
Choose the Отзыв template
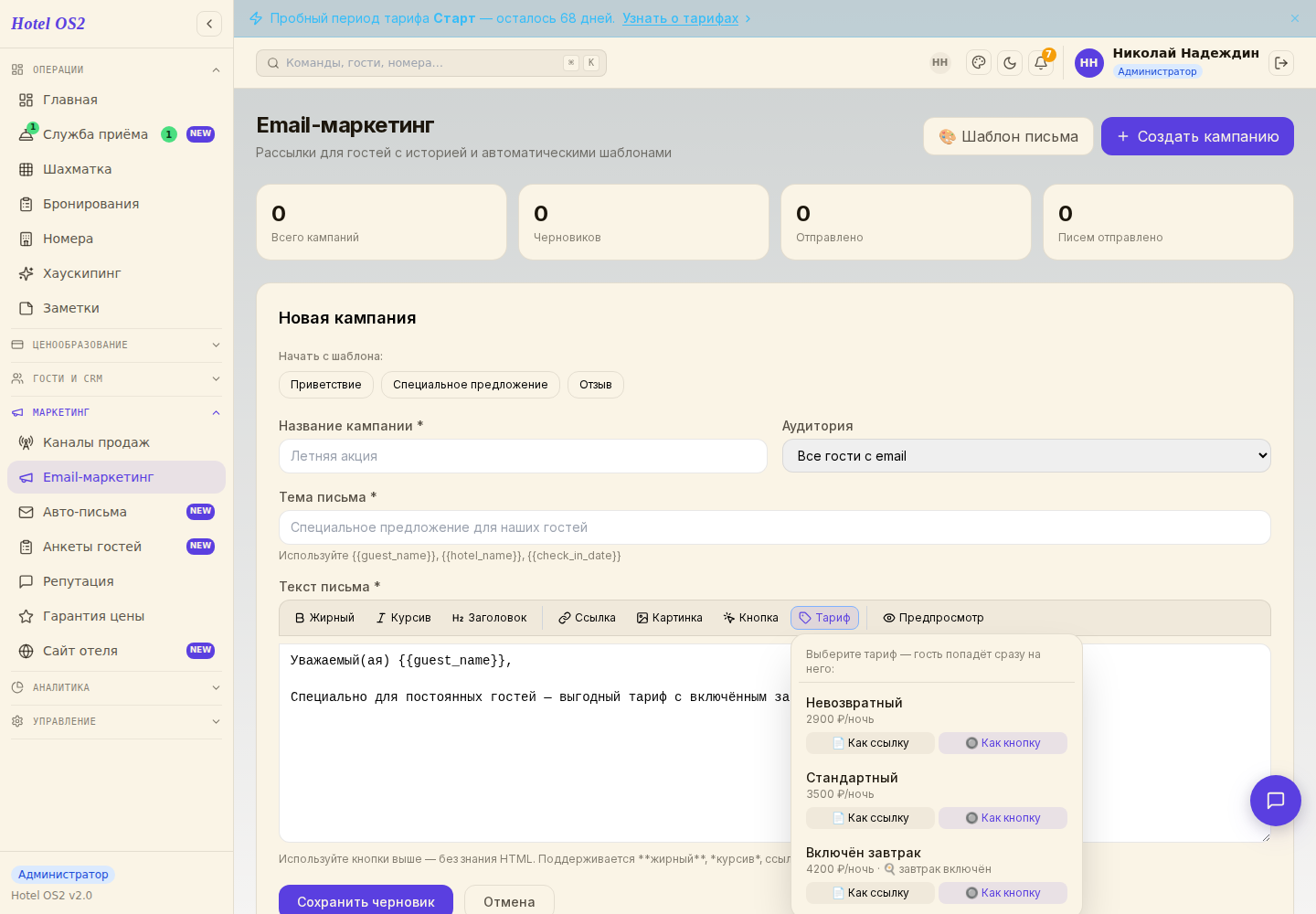[x=596, y=385]
